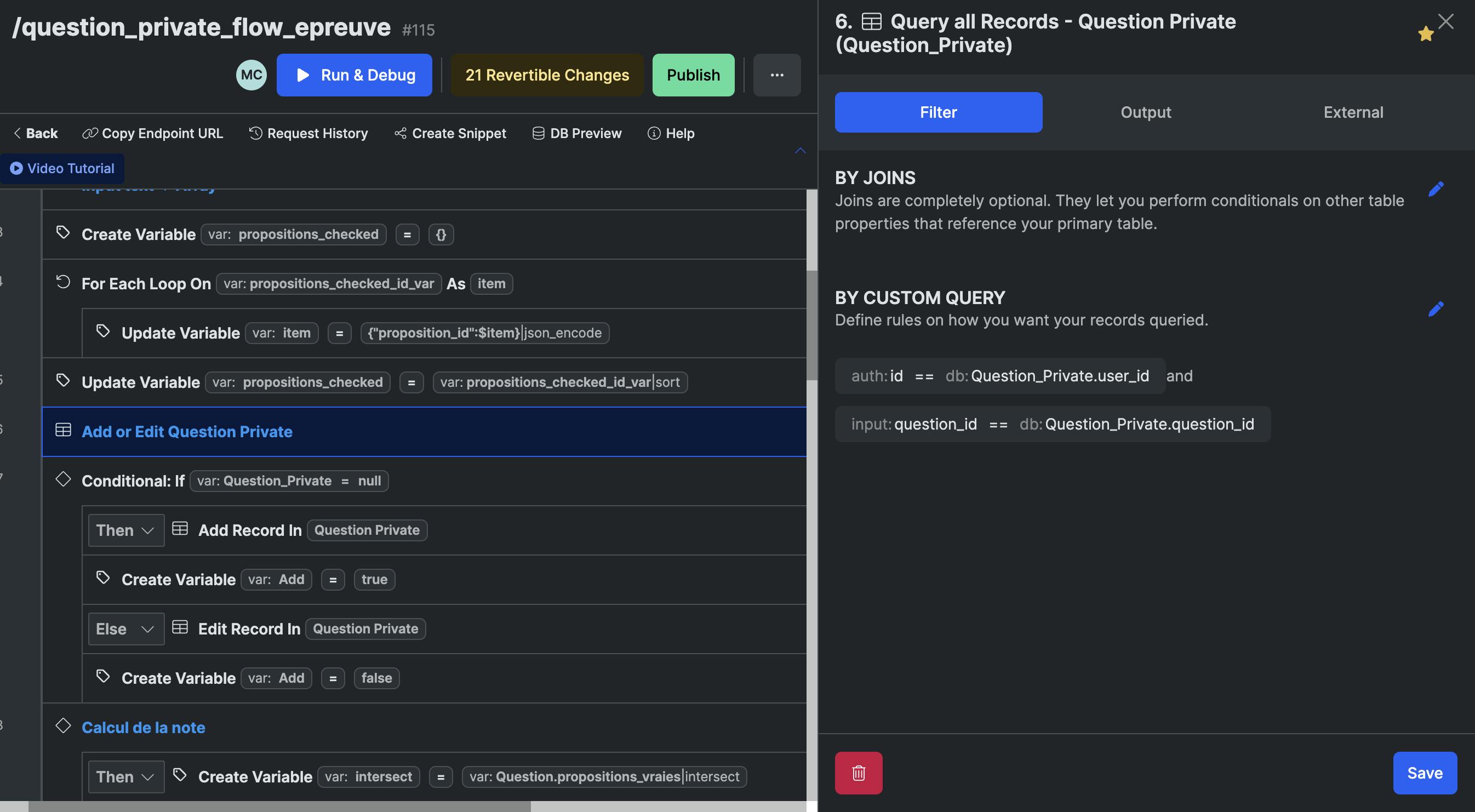Viewport: 1475px width, 812px height.
Task: Edit the BY JOINS section pencil icon
Action: (1436, 189)
